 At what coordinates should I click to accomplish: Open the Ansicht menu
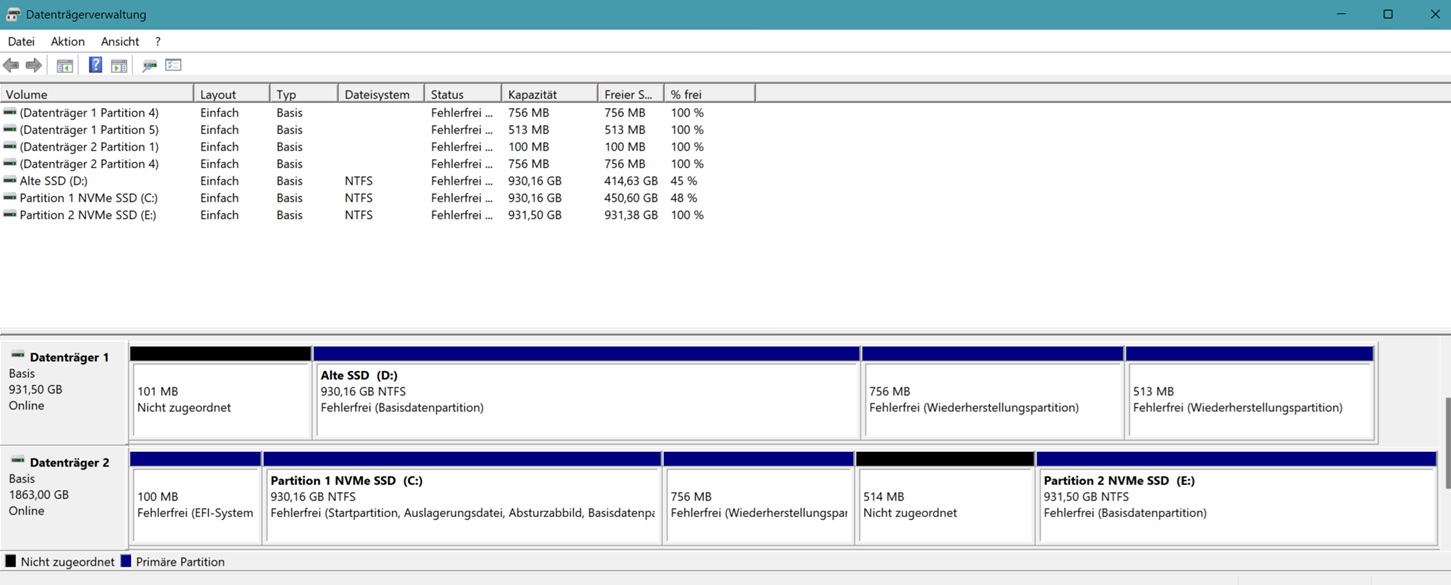point(120,41)
